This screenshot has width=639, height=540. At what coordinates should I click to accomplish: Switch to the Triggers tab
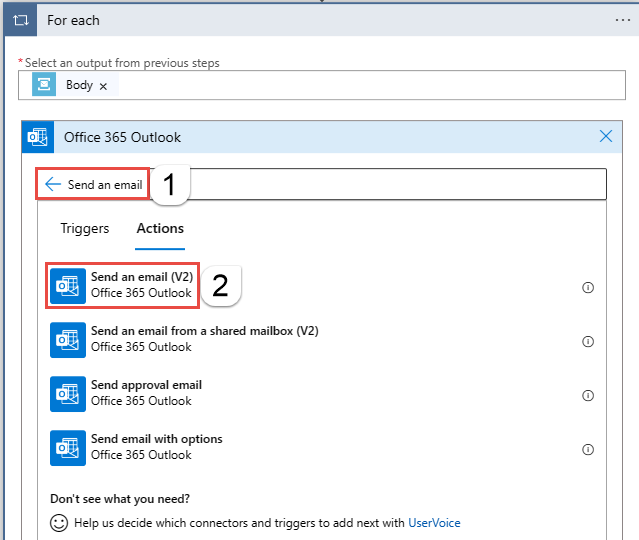(x=85, y=228)
